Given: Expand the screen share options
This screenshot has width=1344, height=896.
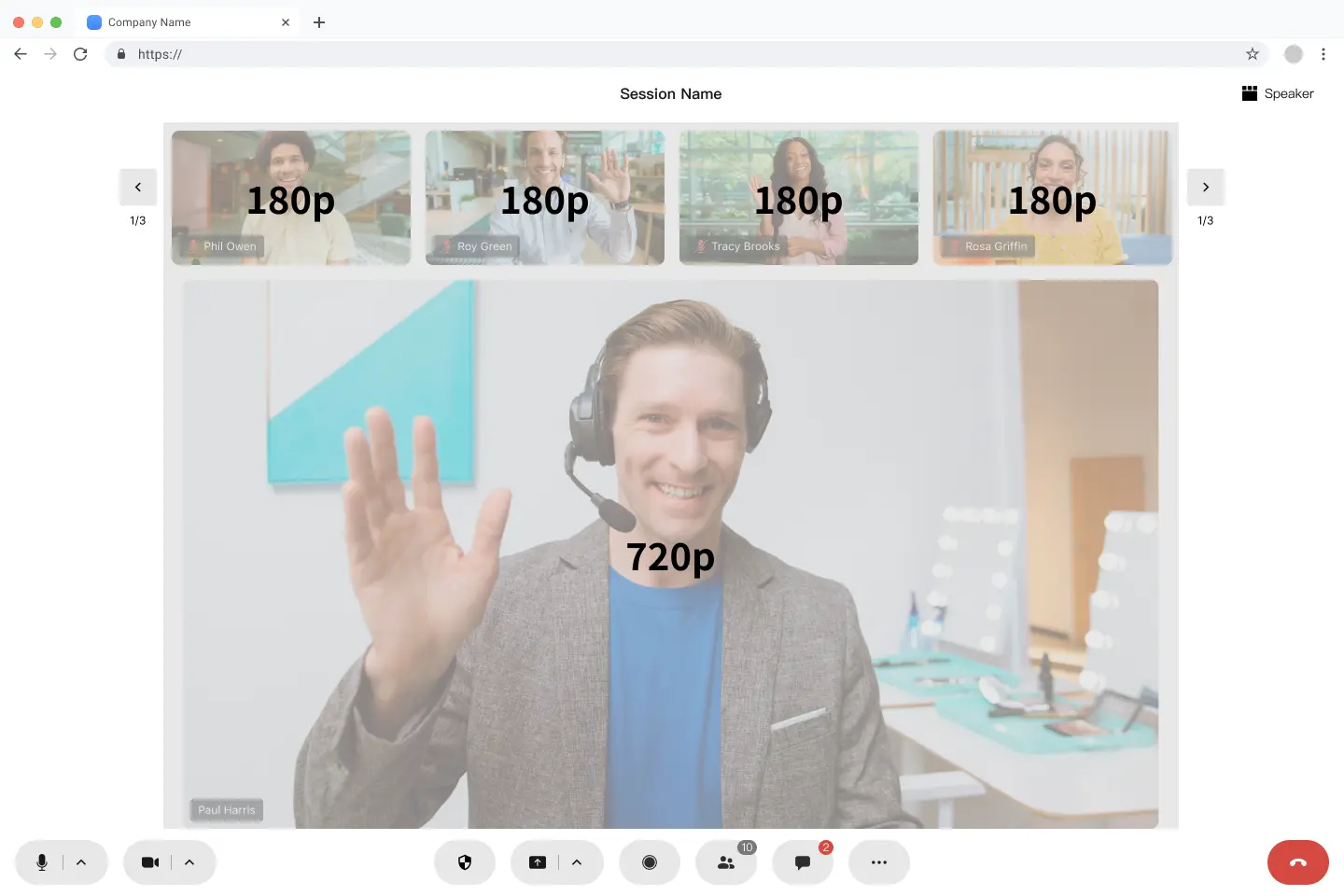Looking at the screenshot, I should [577, 861].
